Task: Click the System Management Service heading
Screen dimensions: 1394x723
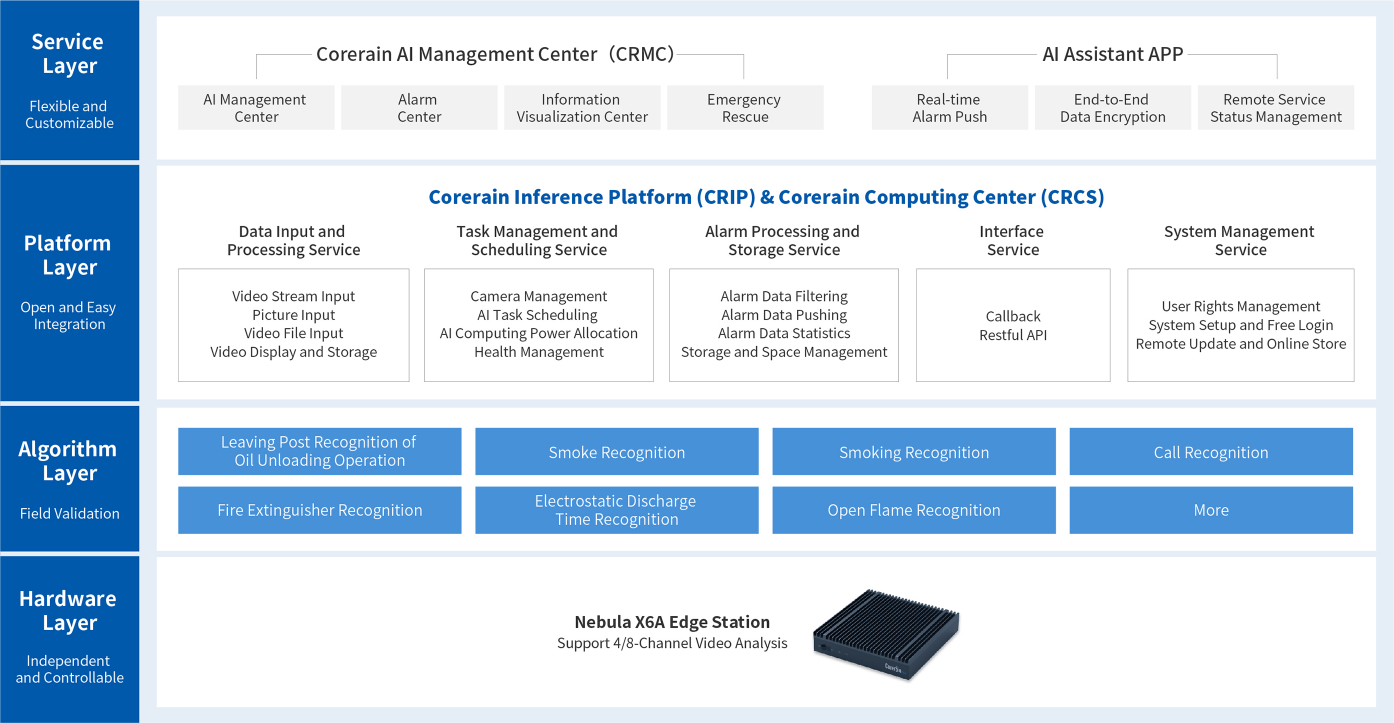Action: 1240,241
